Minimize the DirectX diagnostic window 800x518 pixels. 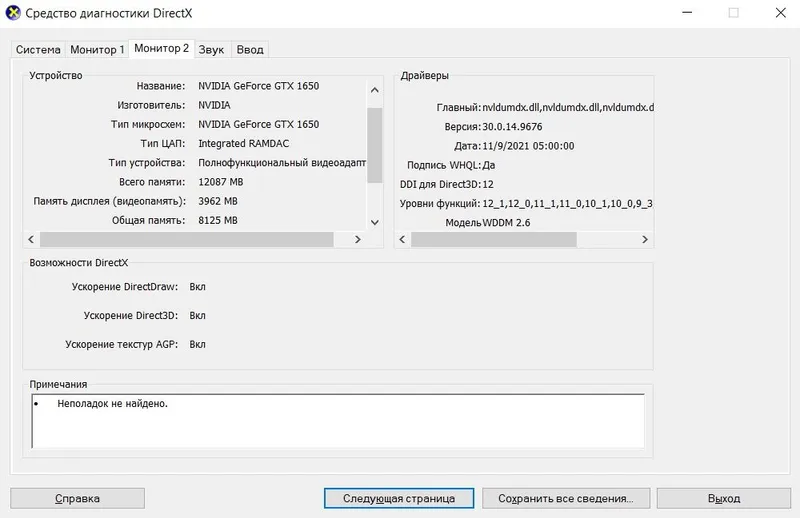(x=687, y=13)
